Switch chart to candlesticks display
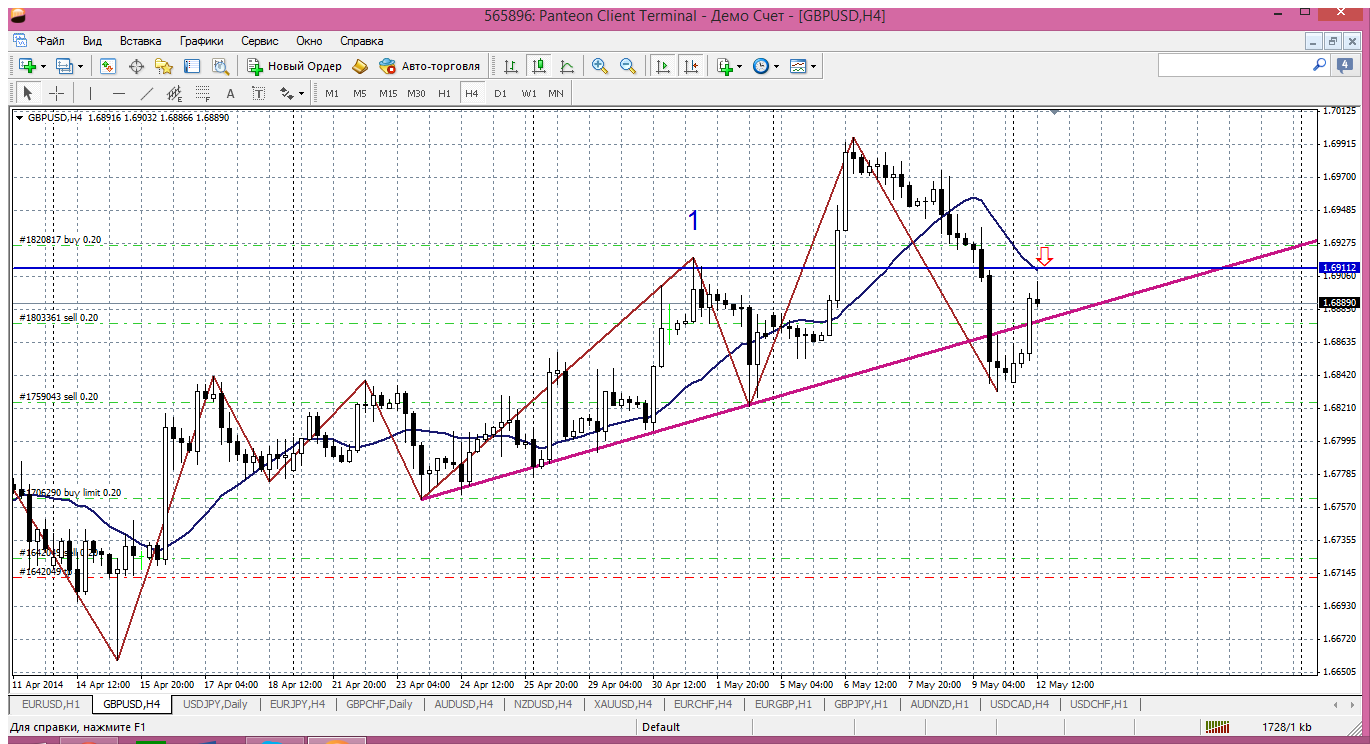The width and height of the screenshot is (1370, 744). coord(539,66)
